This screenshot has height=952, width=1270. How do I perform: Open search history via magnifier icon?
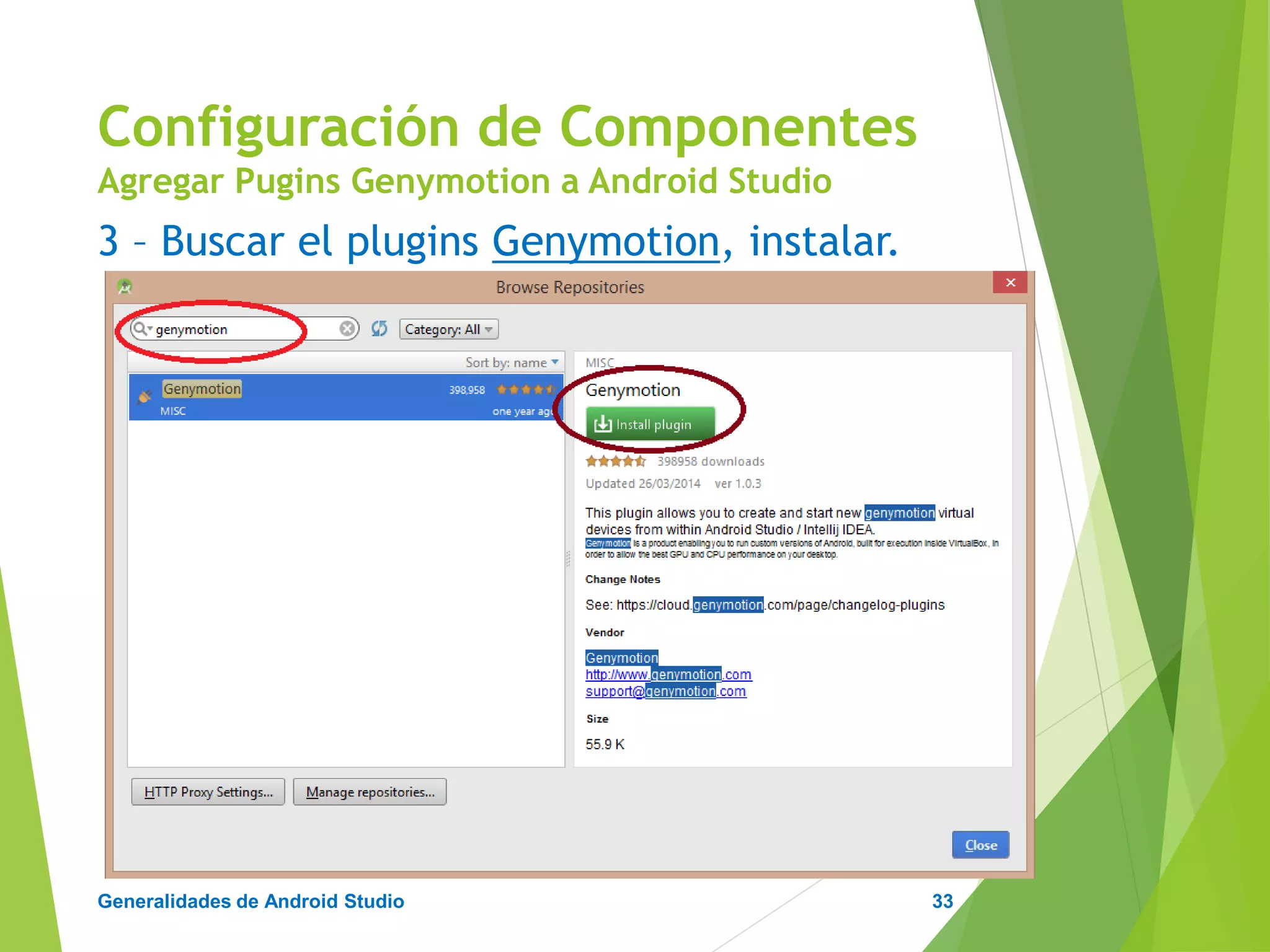pos(143,328)
